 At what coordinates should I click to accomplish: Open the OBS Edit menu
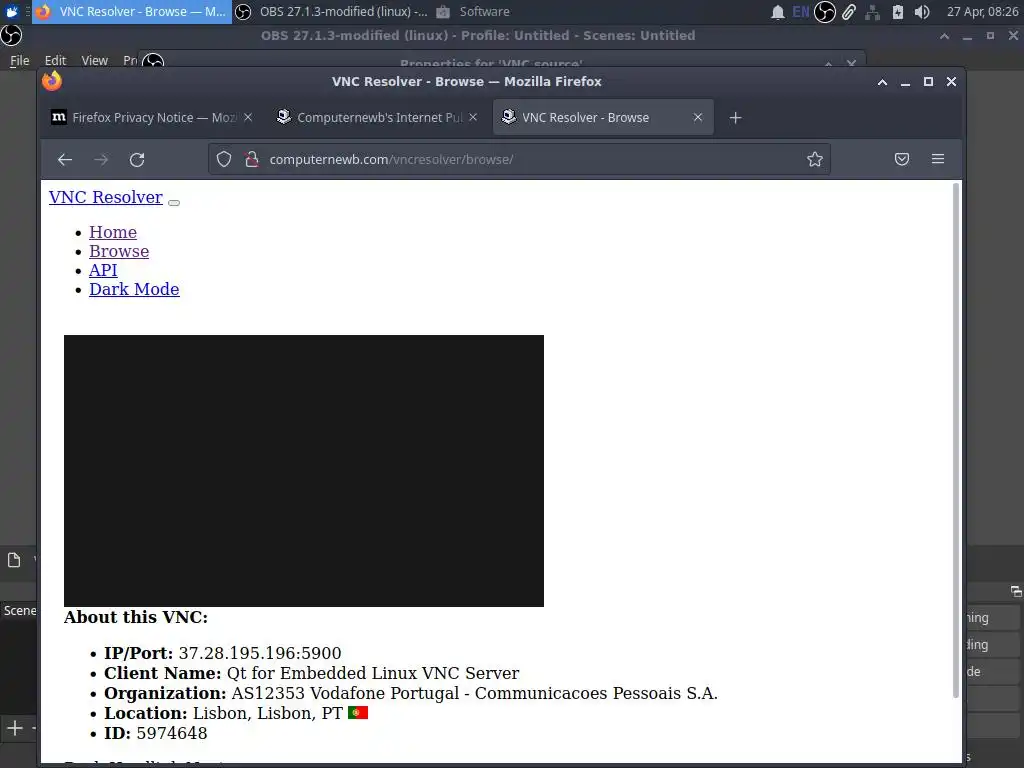tap(56, 60)
